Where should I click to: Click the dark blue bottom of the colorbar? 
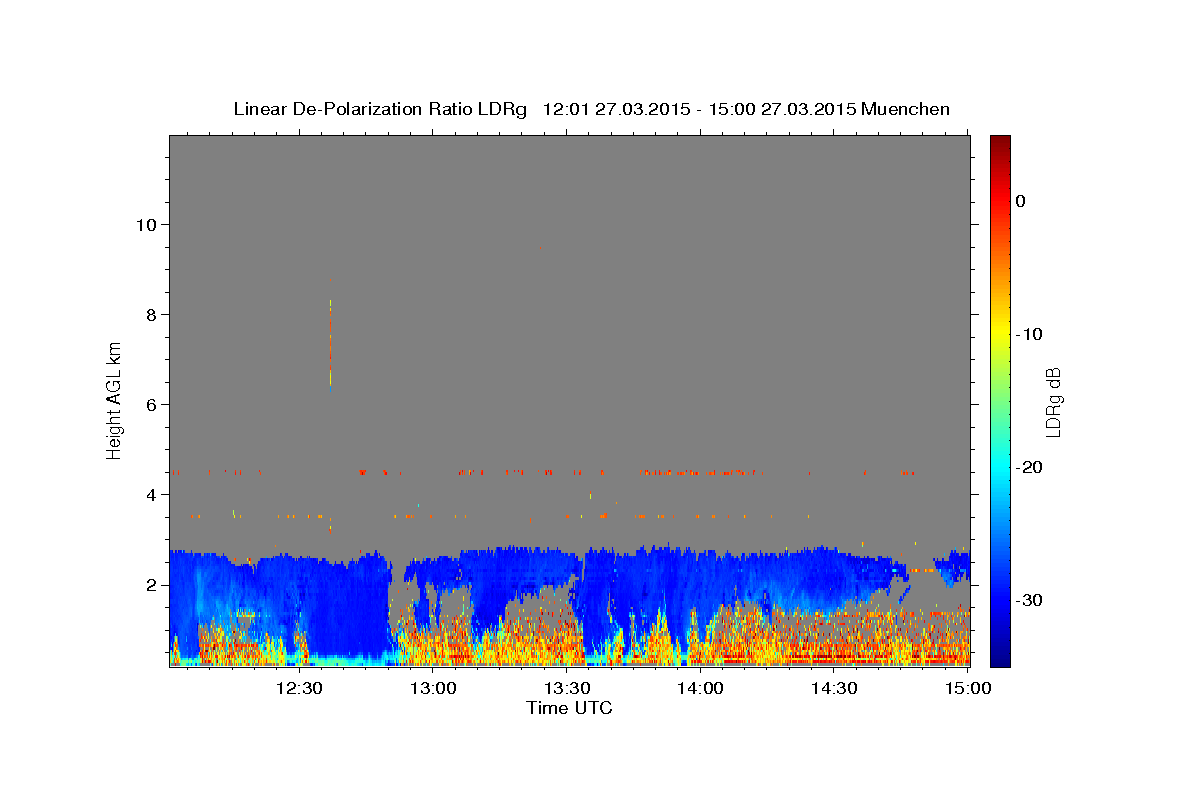click(x=1000, y=657)
